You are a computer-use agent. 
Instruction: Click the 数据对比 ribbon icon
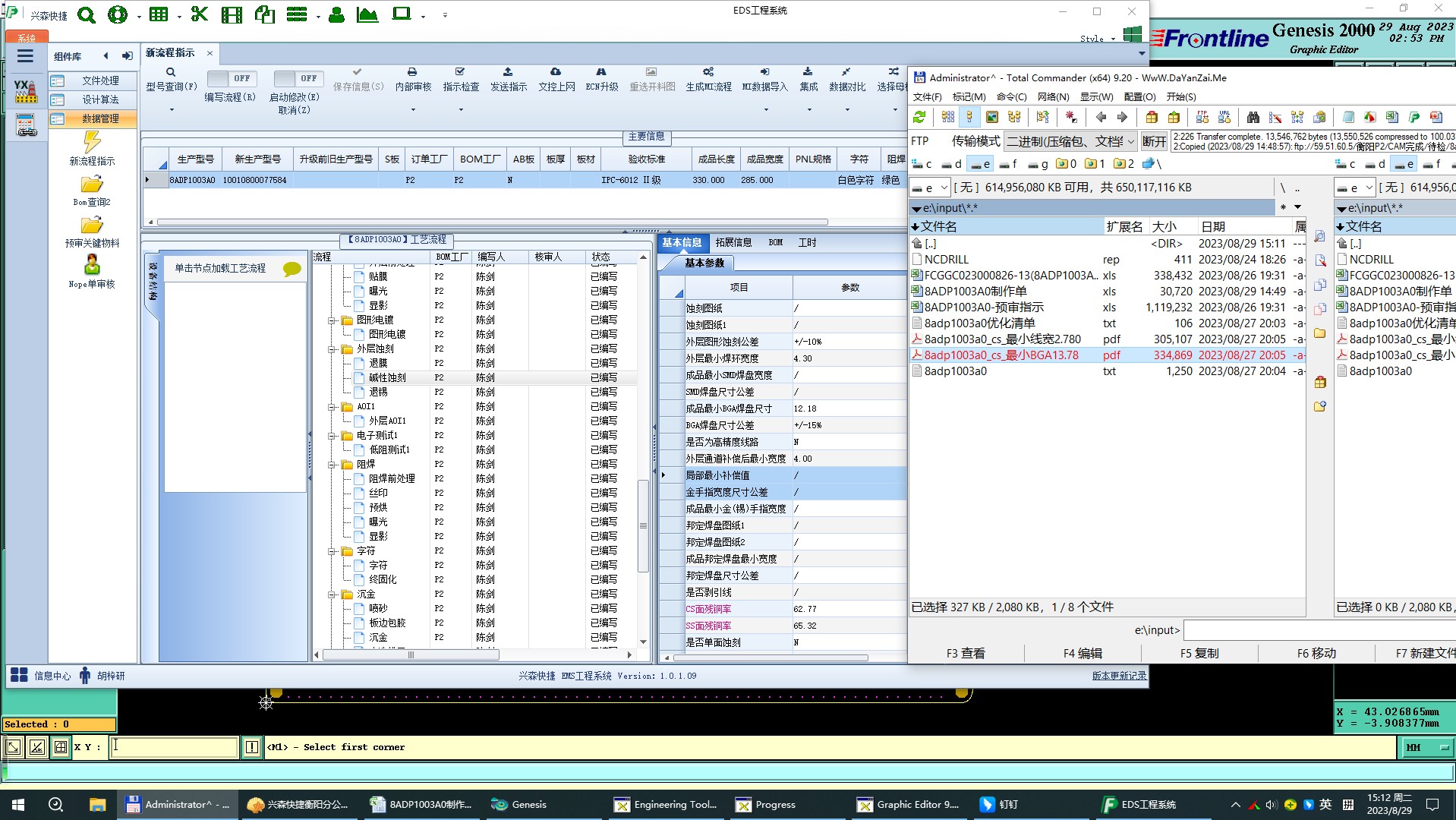click(846, 71)
